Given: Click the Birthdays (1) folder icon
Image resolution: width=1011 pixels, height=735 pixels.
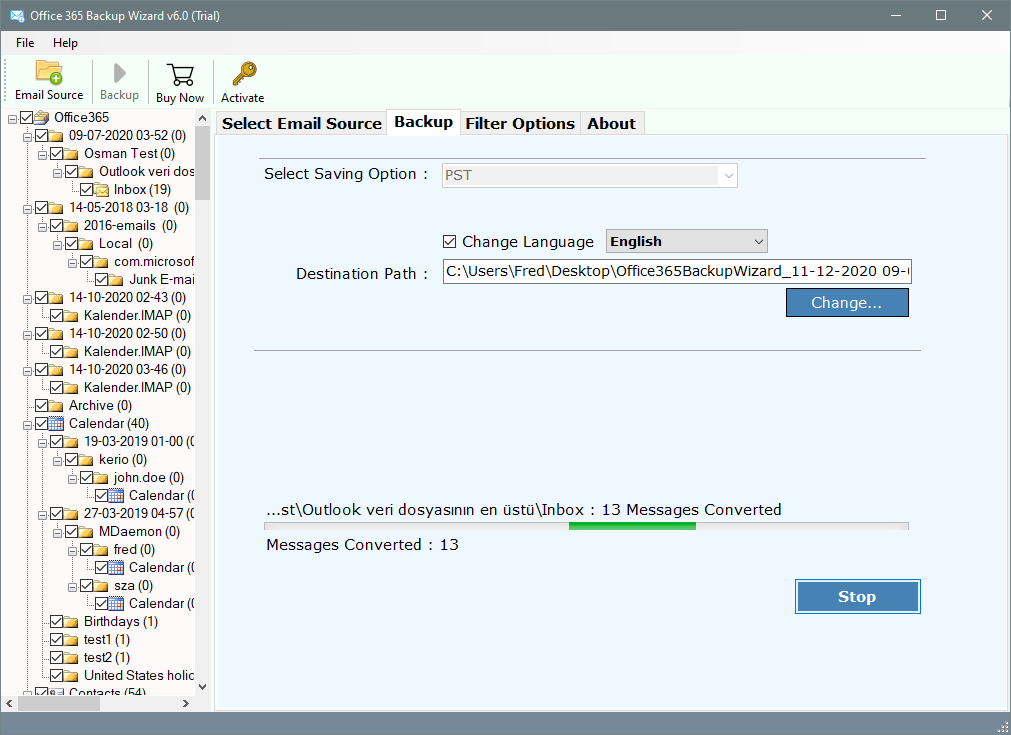Looking at the screenshot, I should (x=71, y=622).
